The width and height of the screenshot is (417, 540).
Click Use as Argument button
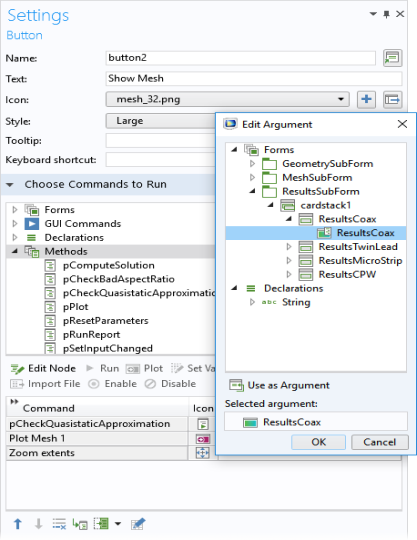coord(279,385)
